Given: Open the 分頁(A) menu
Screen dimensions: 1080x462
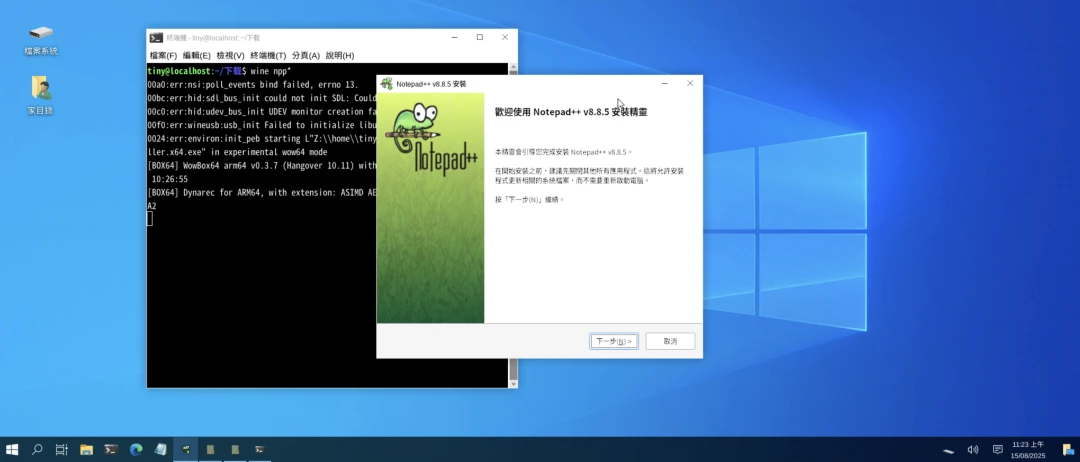Looking at the screenshot, I should pos(306,55).
